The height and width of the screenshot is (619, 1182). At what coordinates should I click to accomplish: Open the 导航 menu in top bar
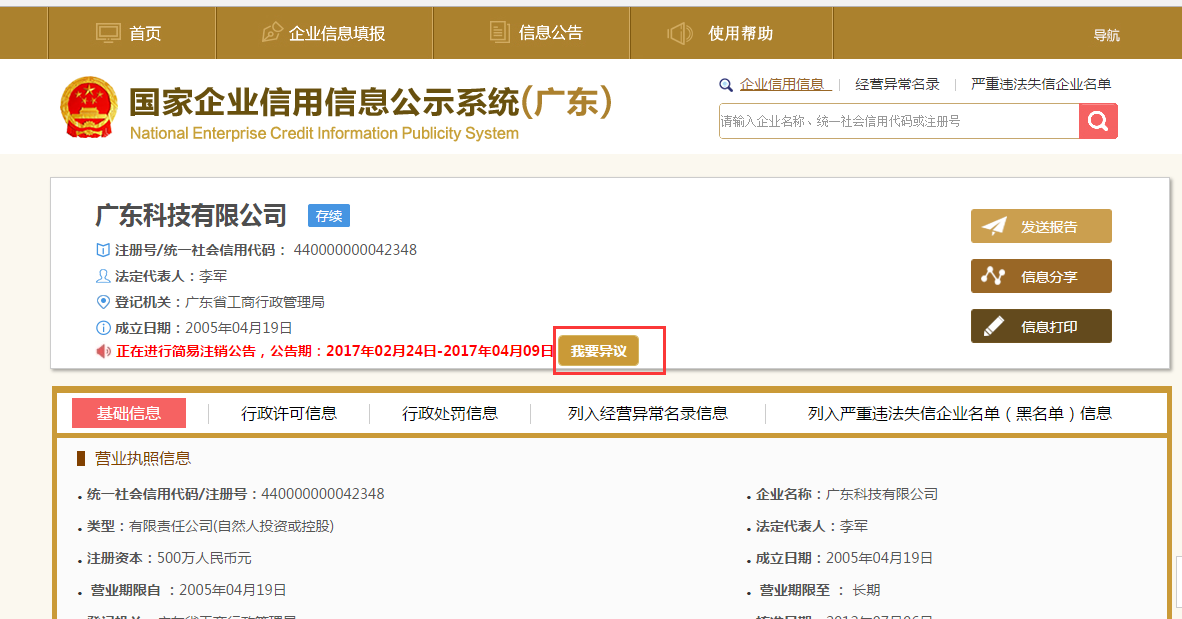click(1106, 35)
